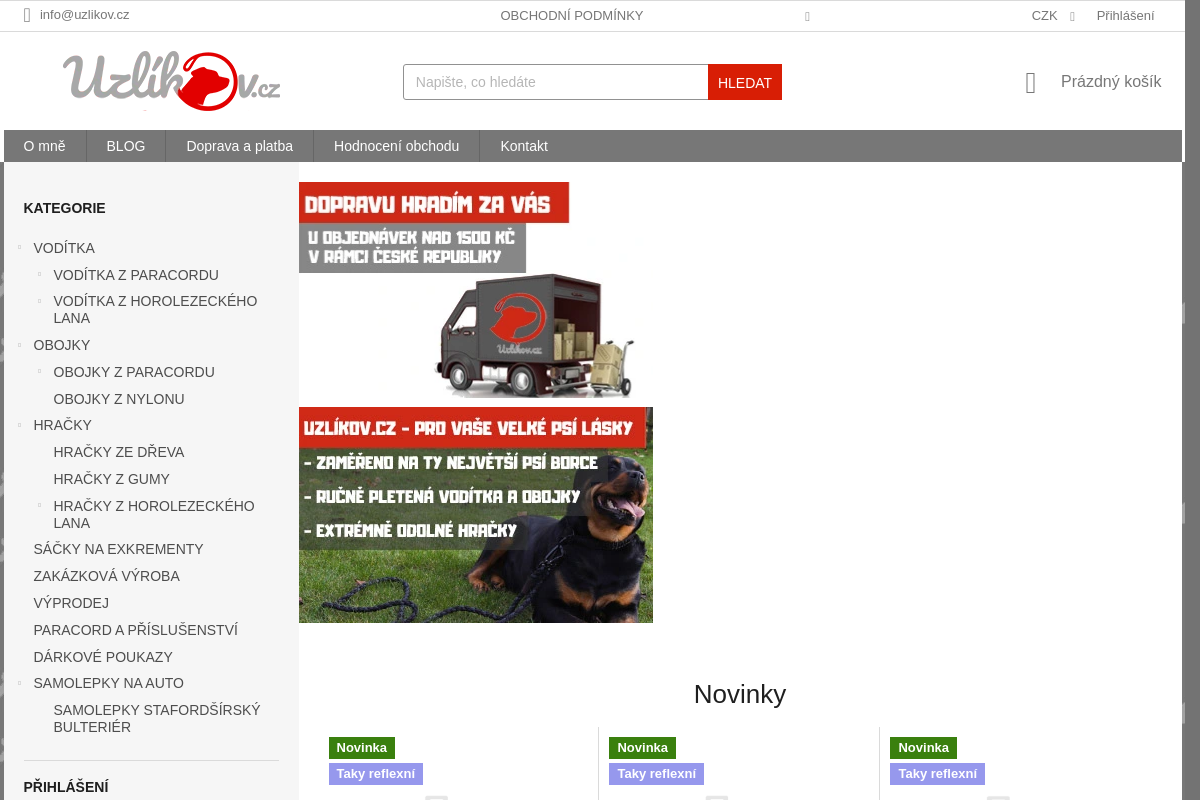Expand SAMOLEPKY NA AUTO category arrow
This screenshot has height=800, width=1200.
pos(20,682)
